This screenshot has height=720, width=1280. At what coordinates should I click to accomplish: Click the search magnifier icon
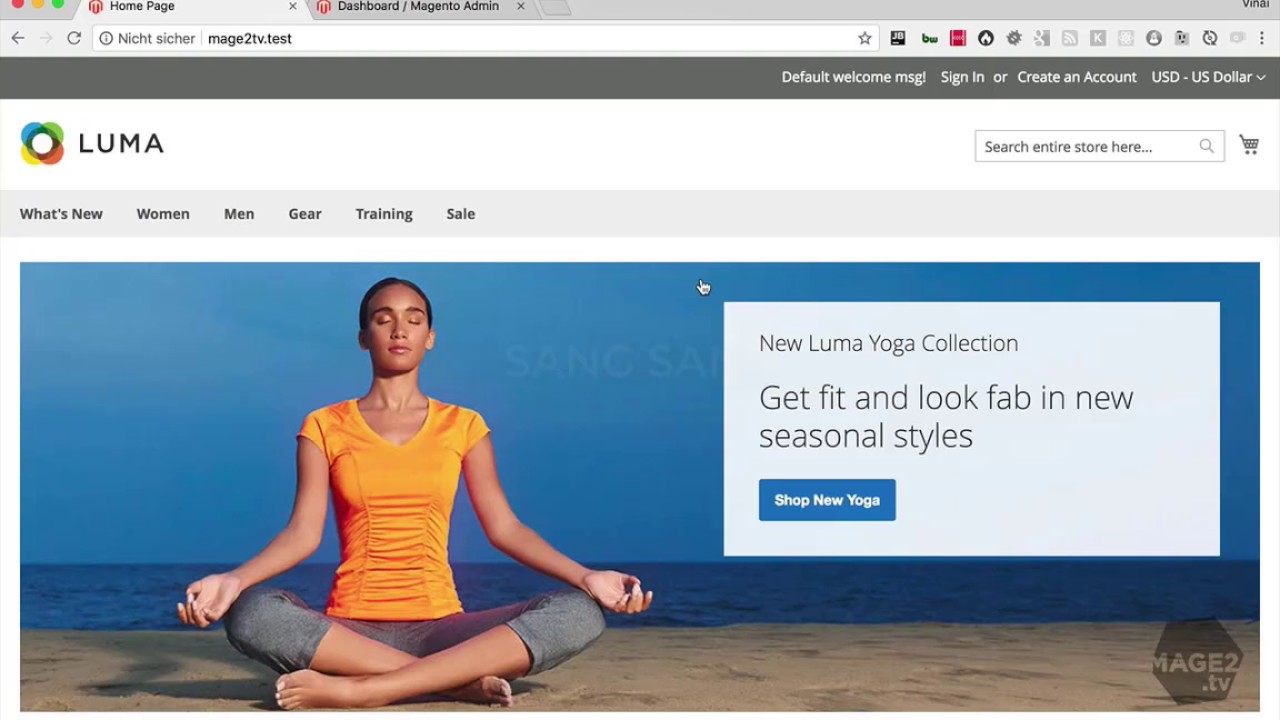pyautogui.click(x=1207, y=146)
